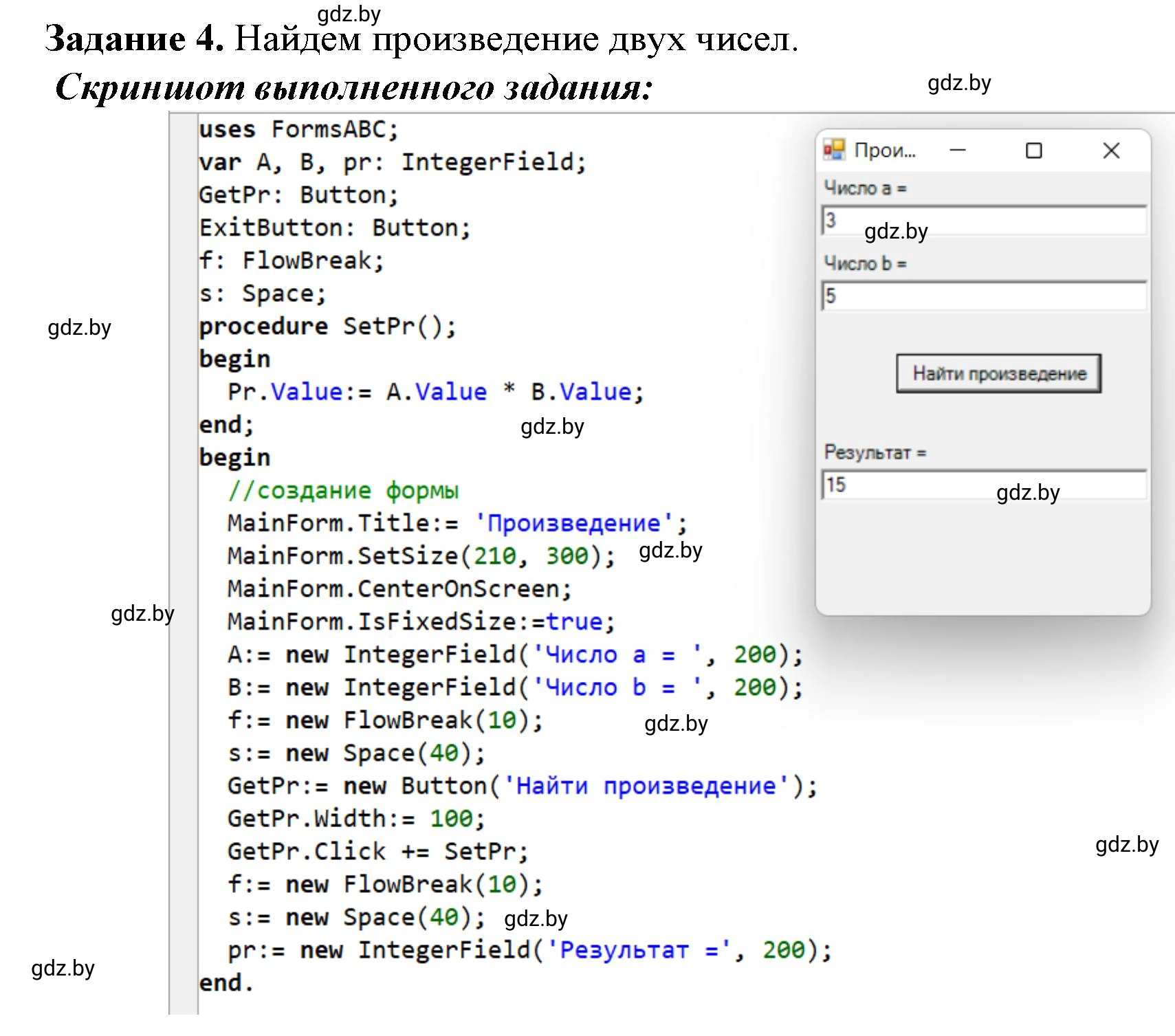Click the 'Результат =' label in form

(x=875, y=452)
